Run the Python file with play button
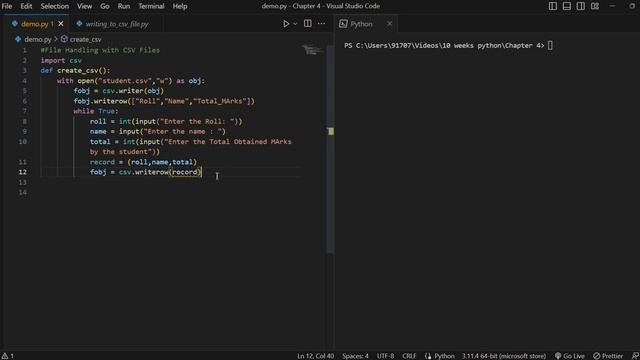 [x=286, y=24]
